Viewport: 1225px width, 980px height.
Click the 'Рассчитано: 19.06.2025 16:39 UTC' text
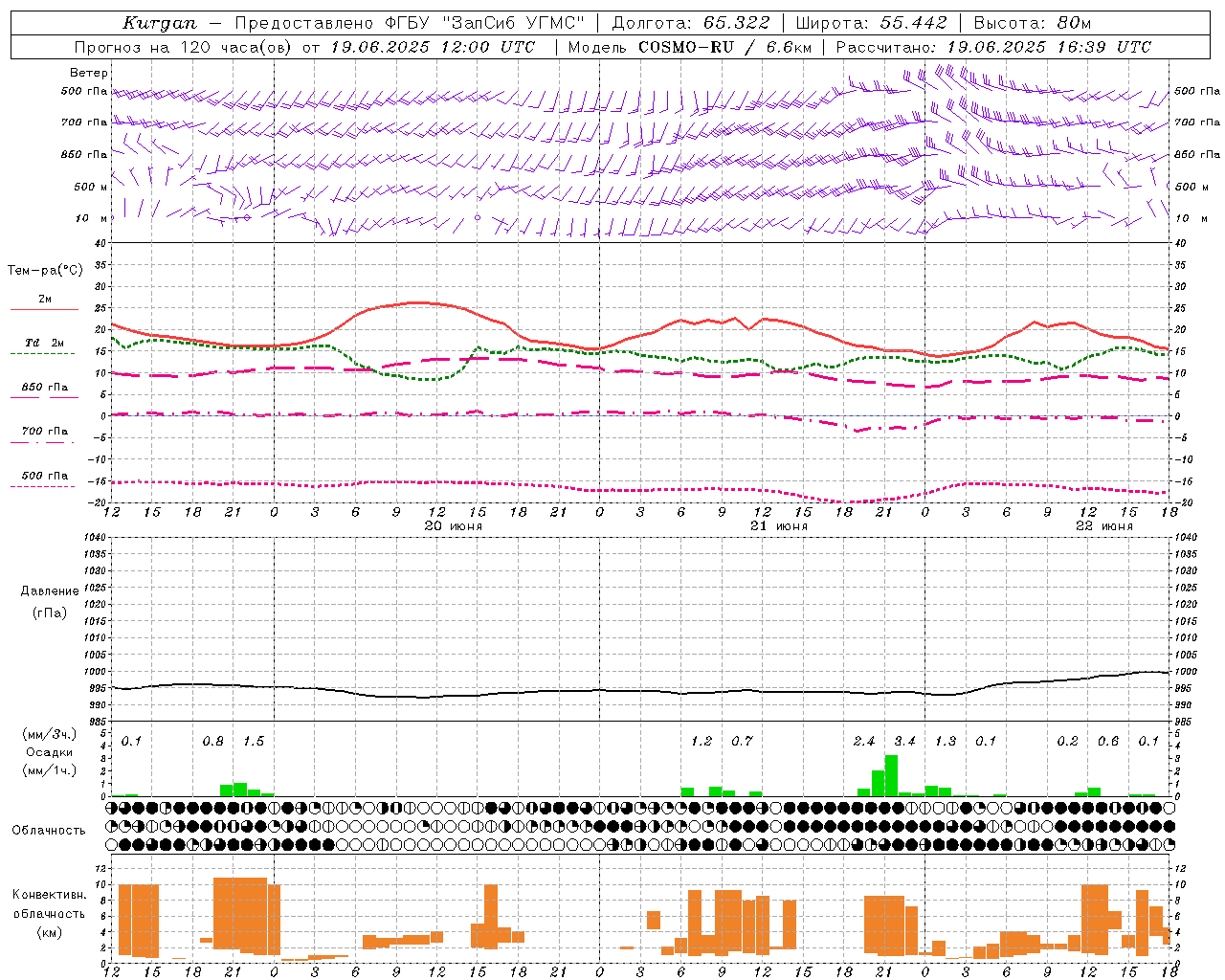993,47
